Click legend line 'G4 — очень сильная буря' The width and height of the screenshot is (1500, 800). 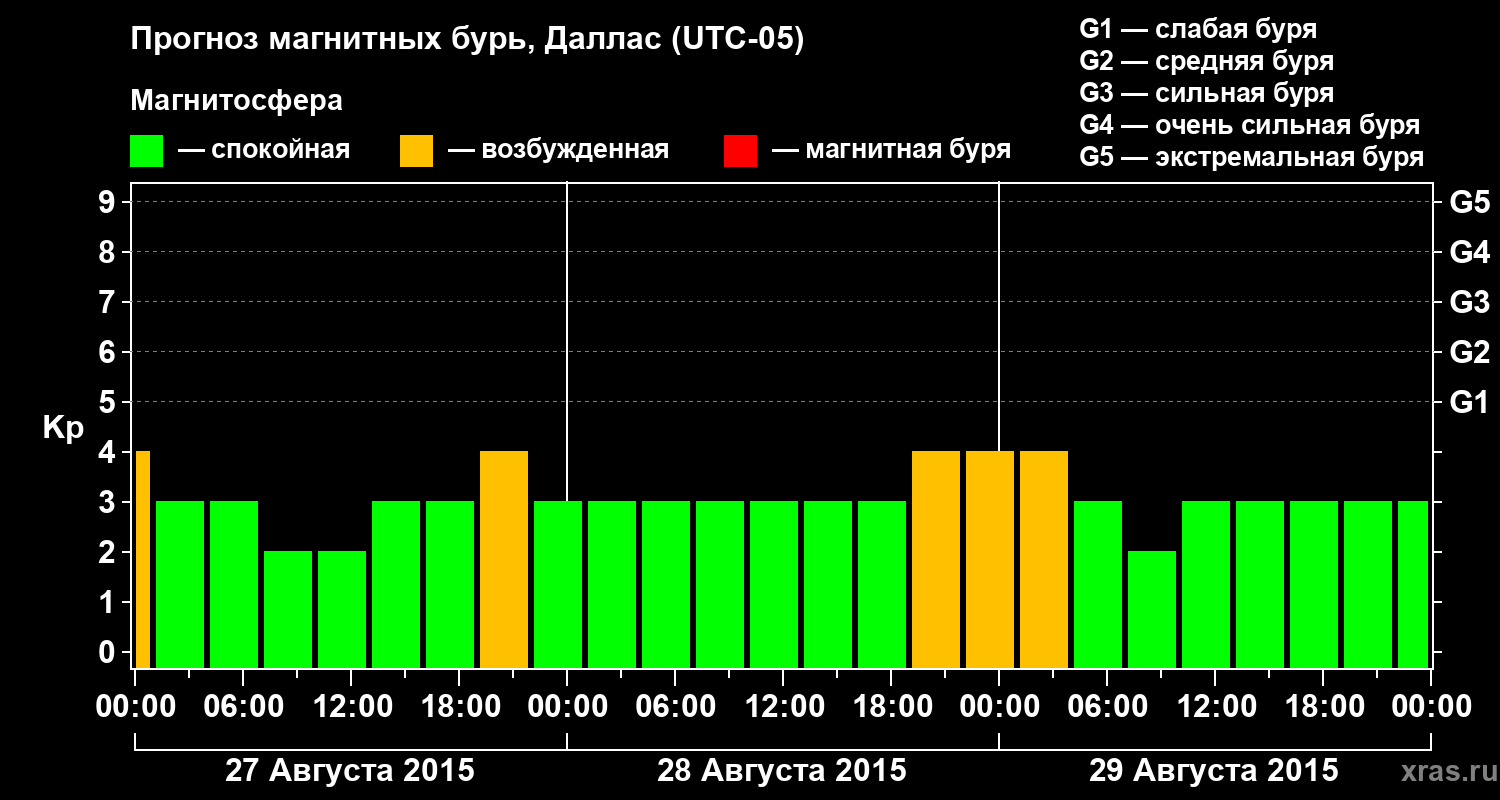(x=1249, y=125)
